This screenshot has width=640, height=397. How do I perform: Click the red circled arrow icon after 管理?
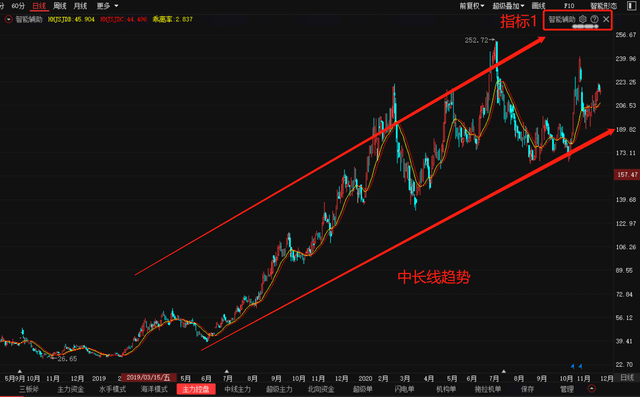(x=591, y=388)
